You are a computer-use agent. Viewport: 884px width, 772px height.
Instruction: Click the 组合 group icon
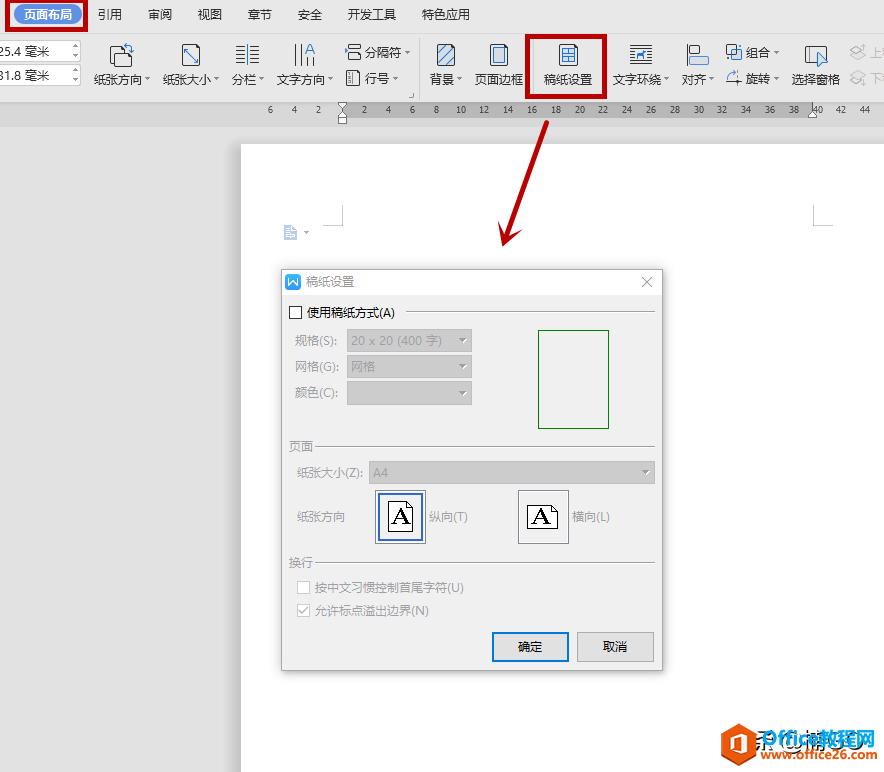click(733, 52)
